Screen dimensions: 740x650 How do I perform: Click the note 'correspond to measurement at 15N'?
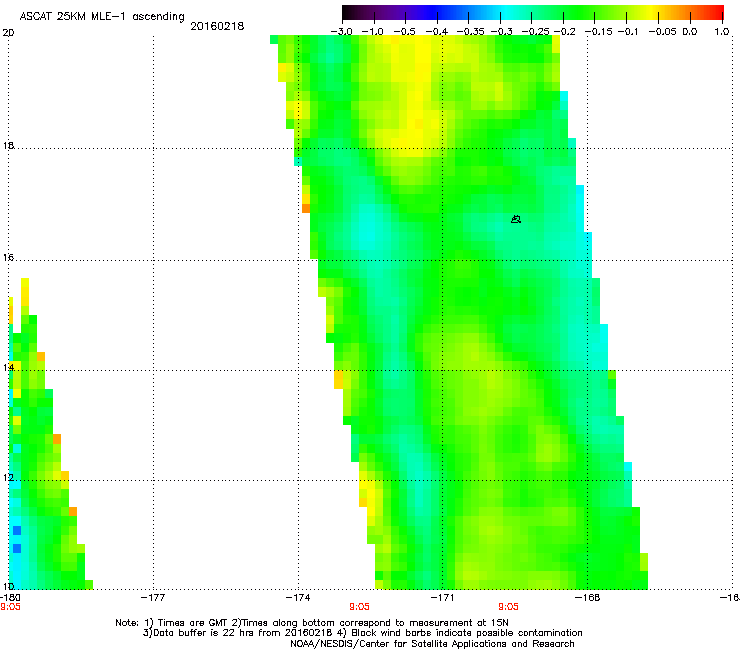coord(424,623)
